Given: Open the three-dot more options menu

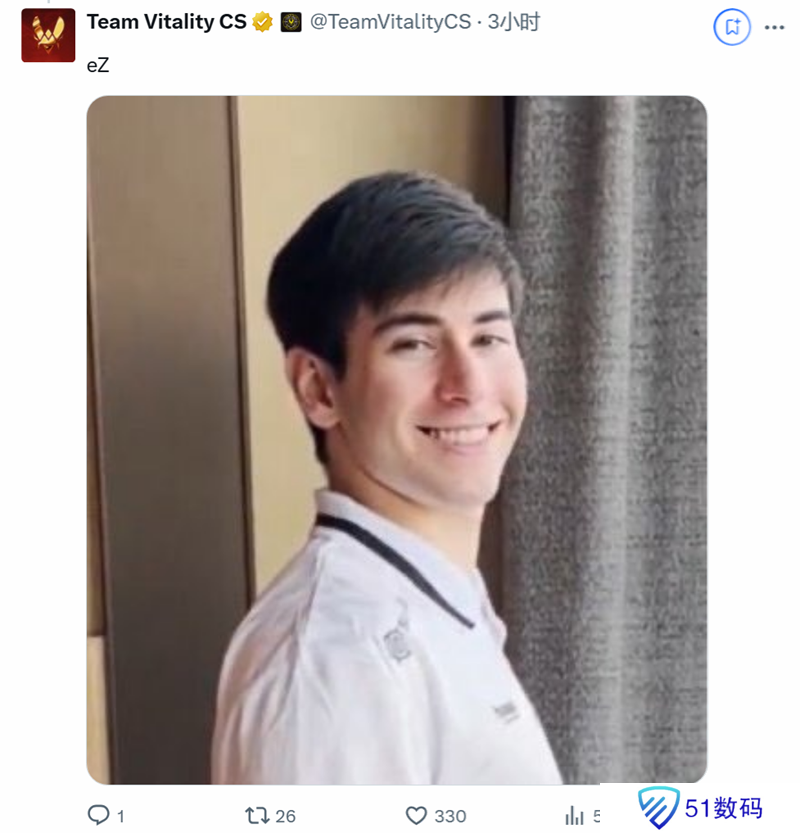Looking at the screenshot, I should [x=774, y=27].
